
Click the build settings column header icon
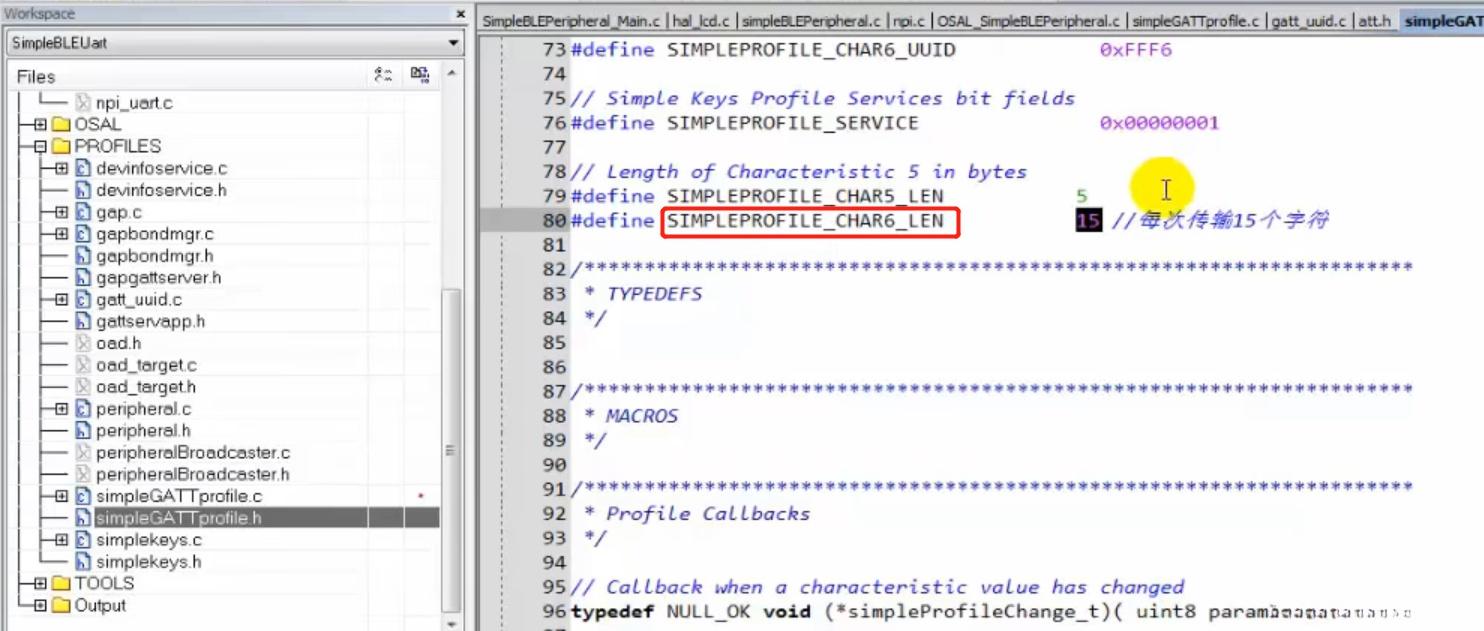click(383, 75)
